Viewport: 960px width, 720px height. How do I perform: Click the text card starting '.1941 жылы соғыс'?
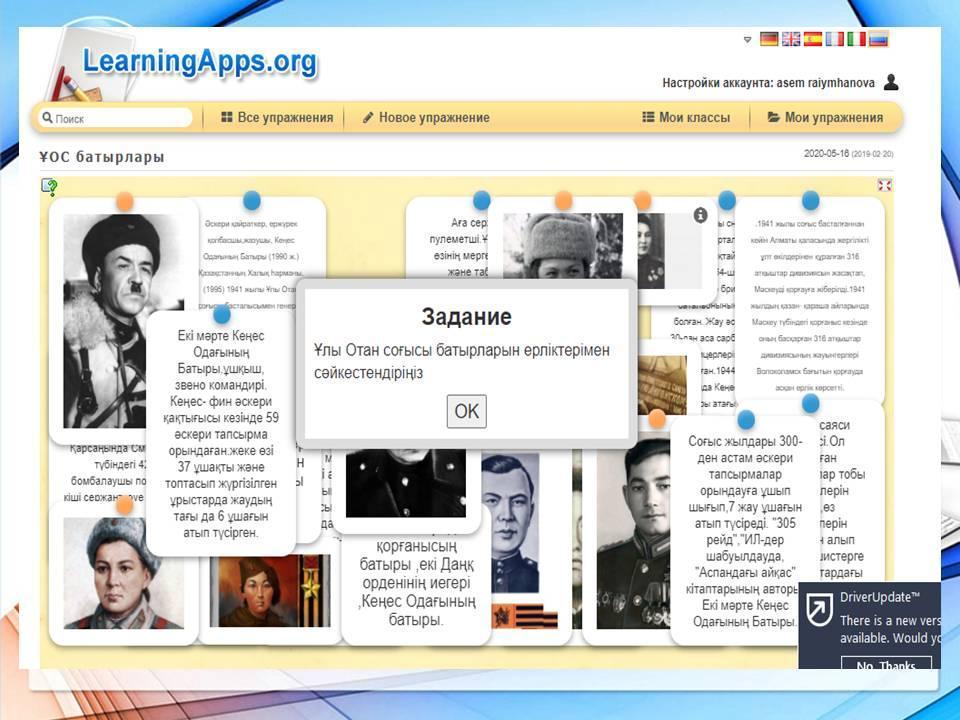pos(809,300)
